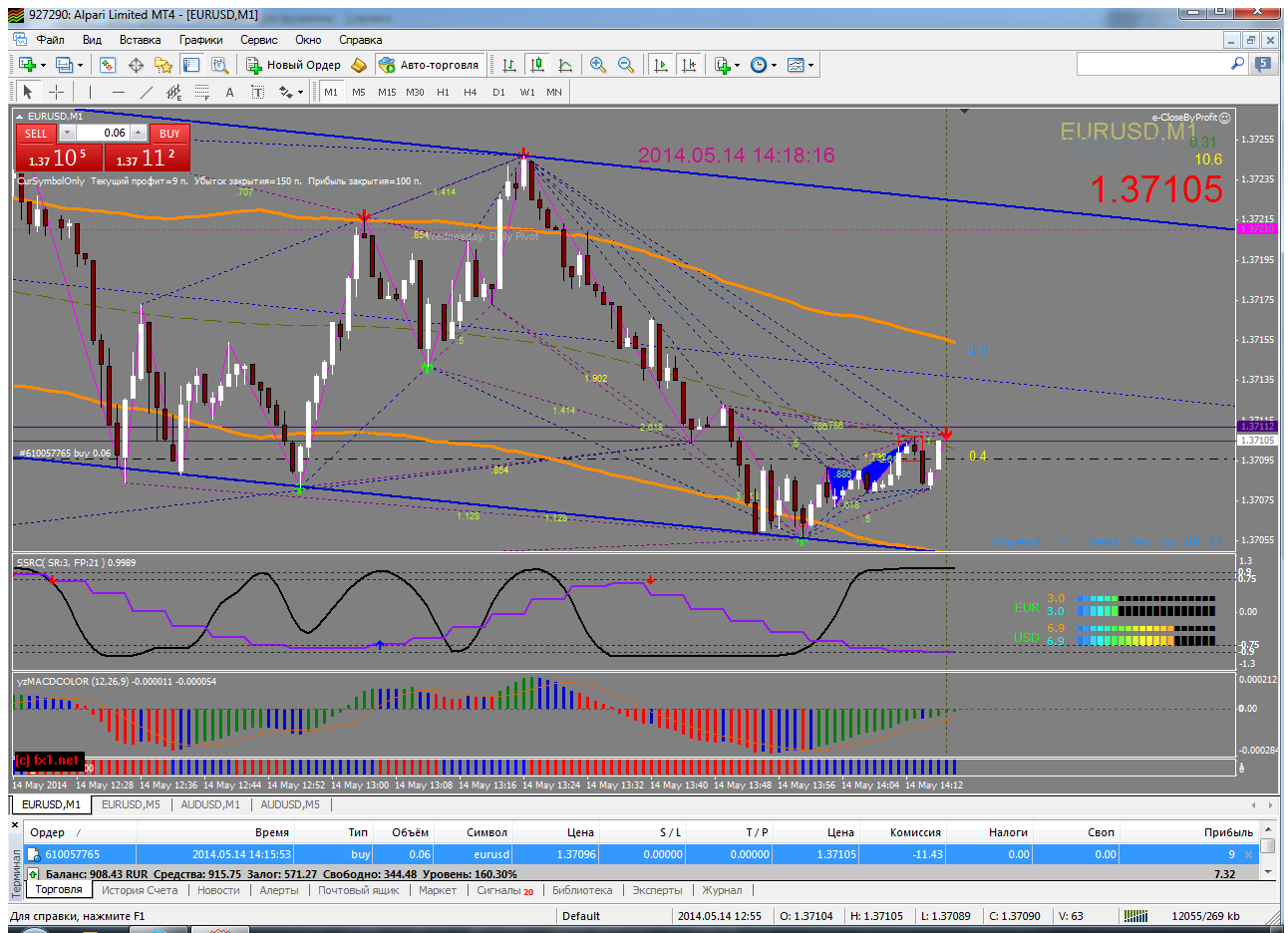Toggle the Market Watch window icon

click(x=108, y=65)
